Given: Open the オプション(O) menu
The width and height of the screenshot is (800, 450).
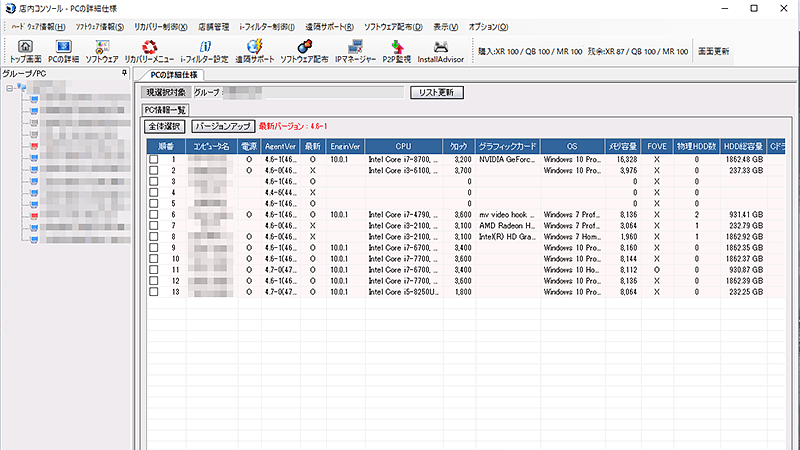Looking at the screenshot, I should click(488, 27).
